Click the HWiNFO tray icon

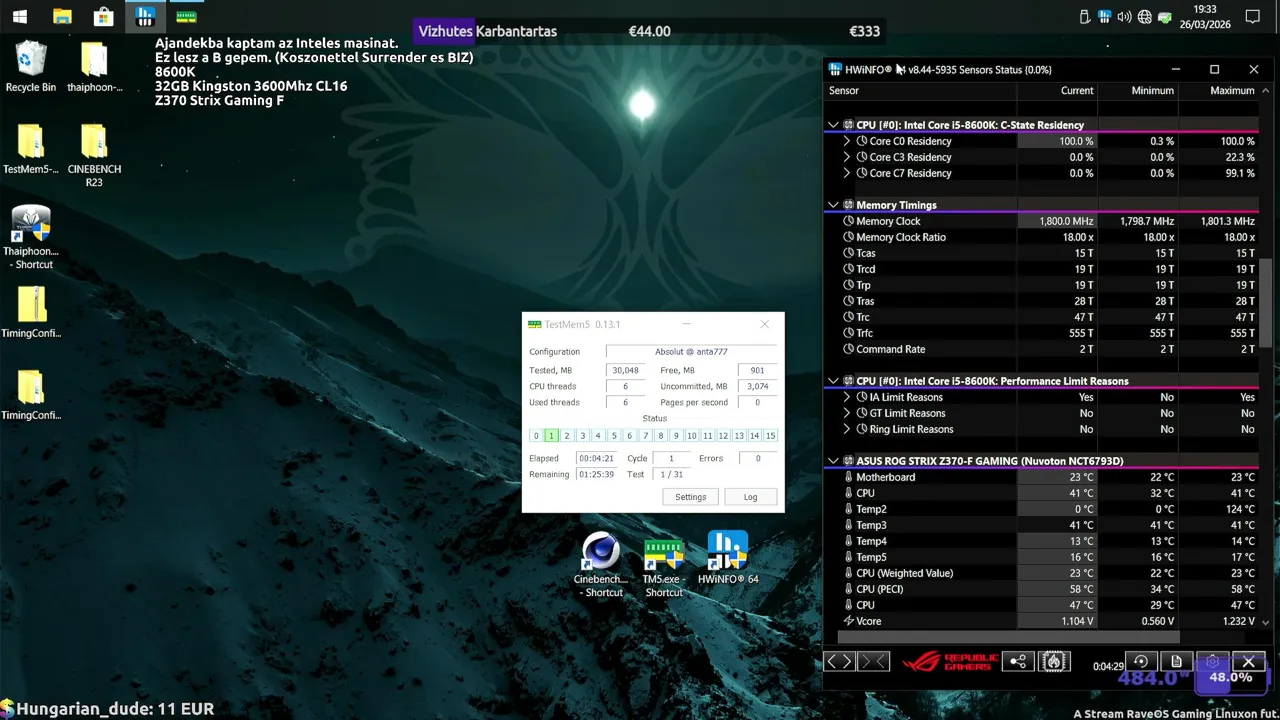pyautogui.click(x=1104, y=17)
